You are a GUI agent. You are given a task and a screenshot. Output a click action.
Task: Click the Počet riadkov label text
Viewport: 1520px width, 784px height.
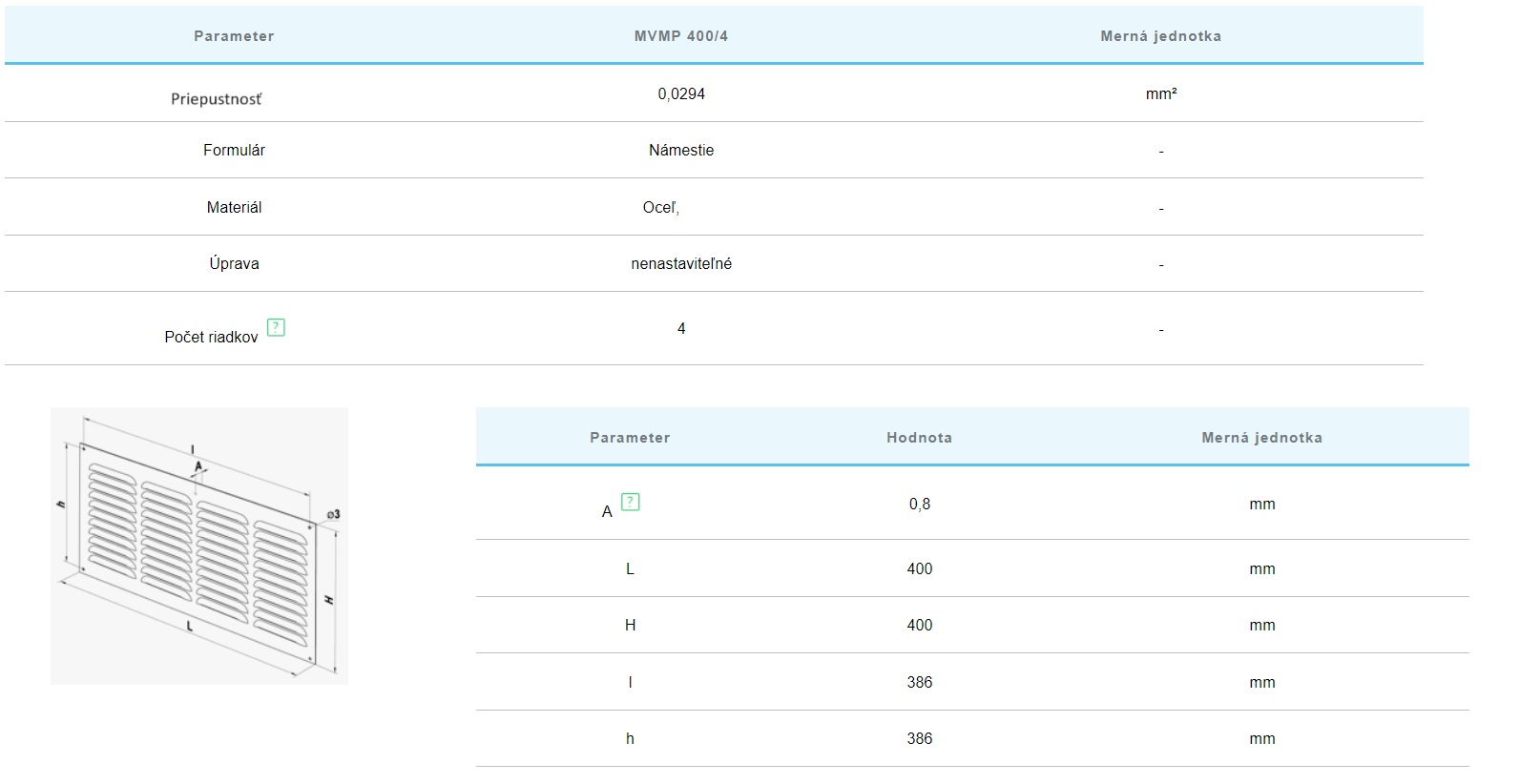point(211,338)
